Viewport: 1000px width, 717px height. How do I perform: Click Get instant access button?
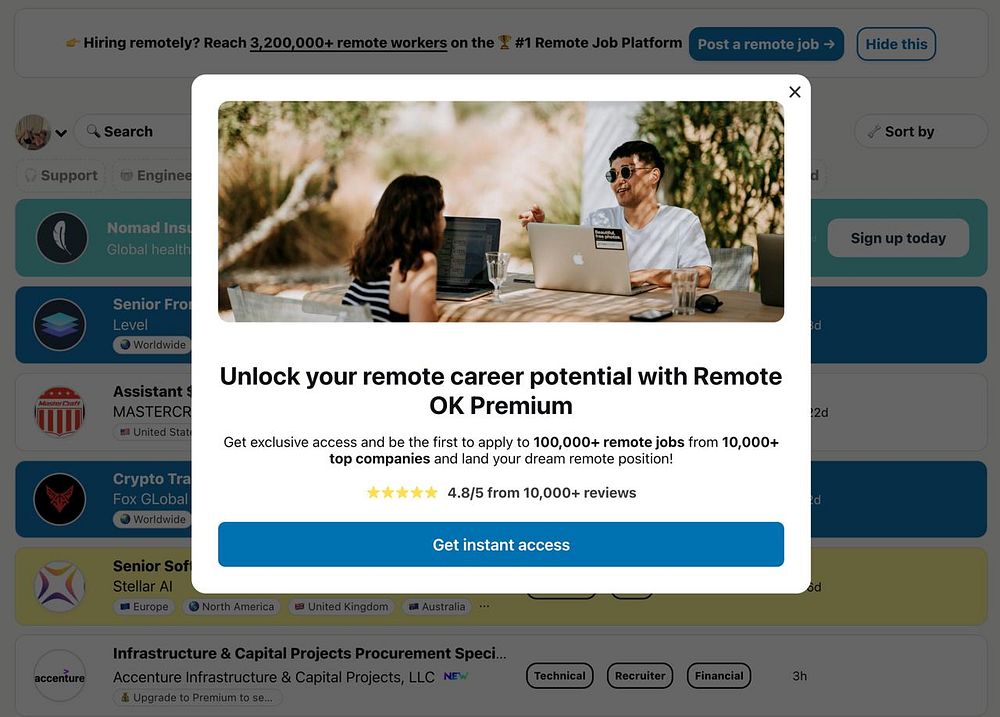click(x=501, y=544)
